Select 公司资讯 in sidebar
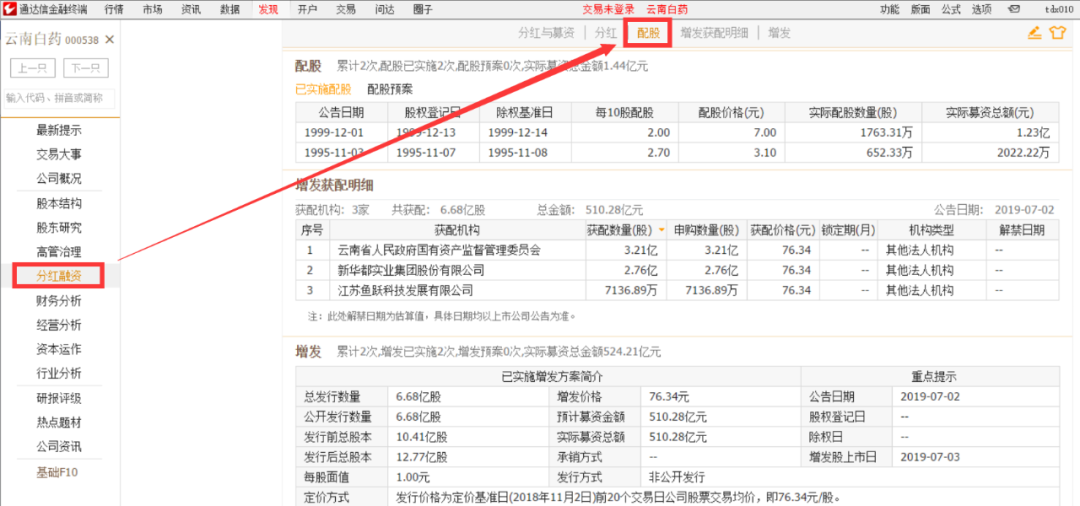 59,447
